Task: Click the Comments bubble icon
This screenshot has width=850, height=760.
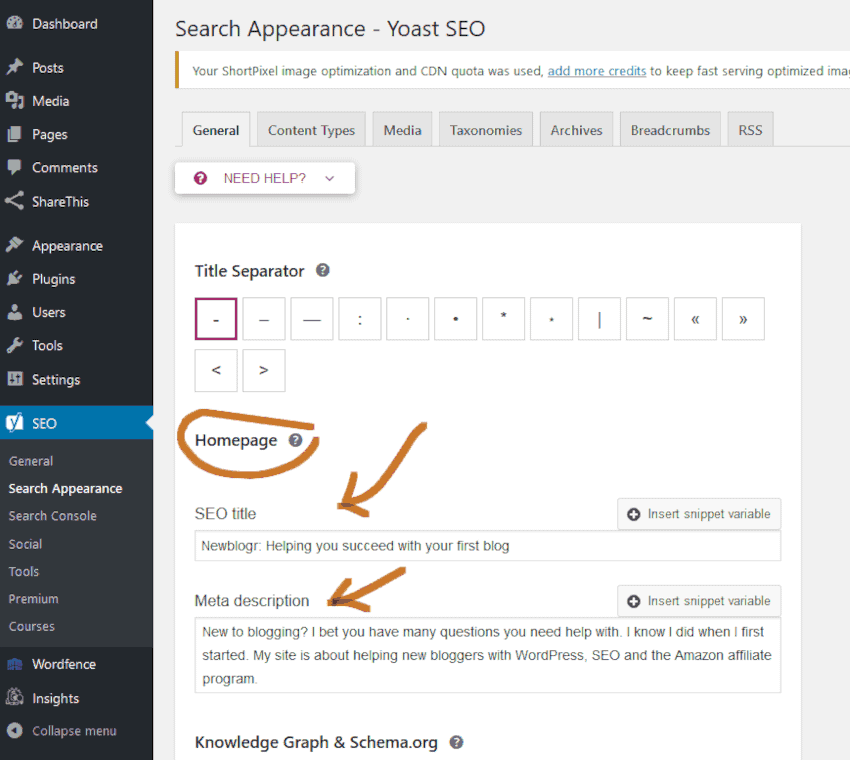Action: click(15, 167)
